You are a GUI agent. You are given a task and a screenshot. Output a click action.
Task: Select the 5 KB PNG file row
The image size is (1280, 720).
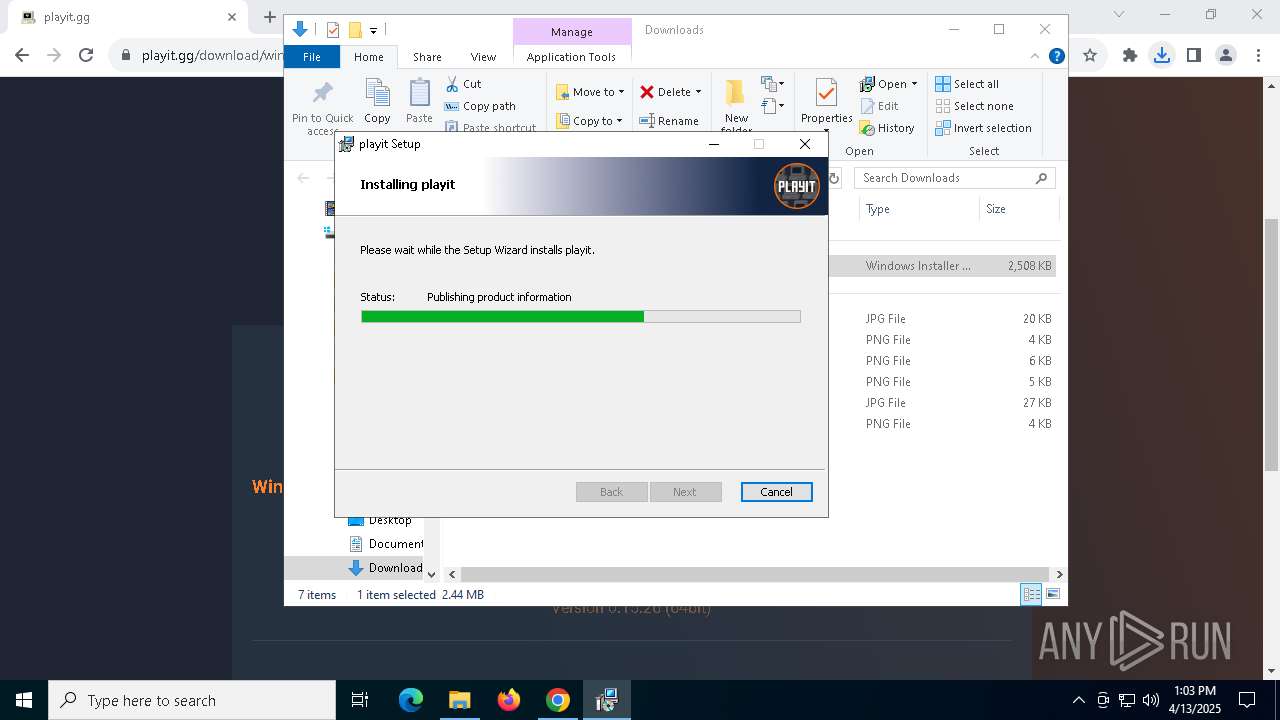(941, 382)
